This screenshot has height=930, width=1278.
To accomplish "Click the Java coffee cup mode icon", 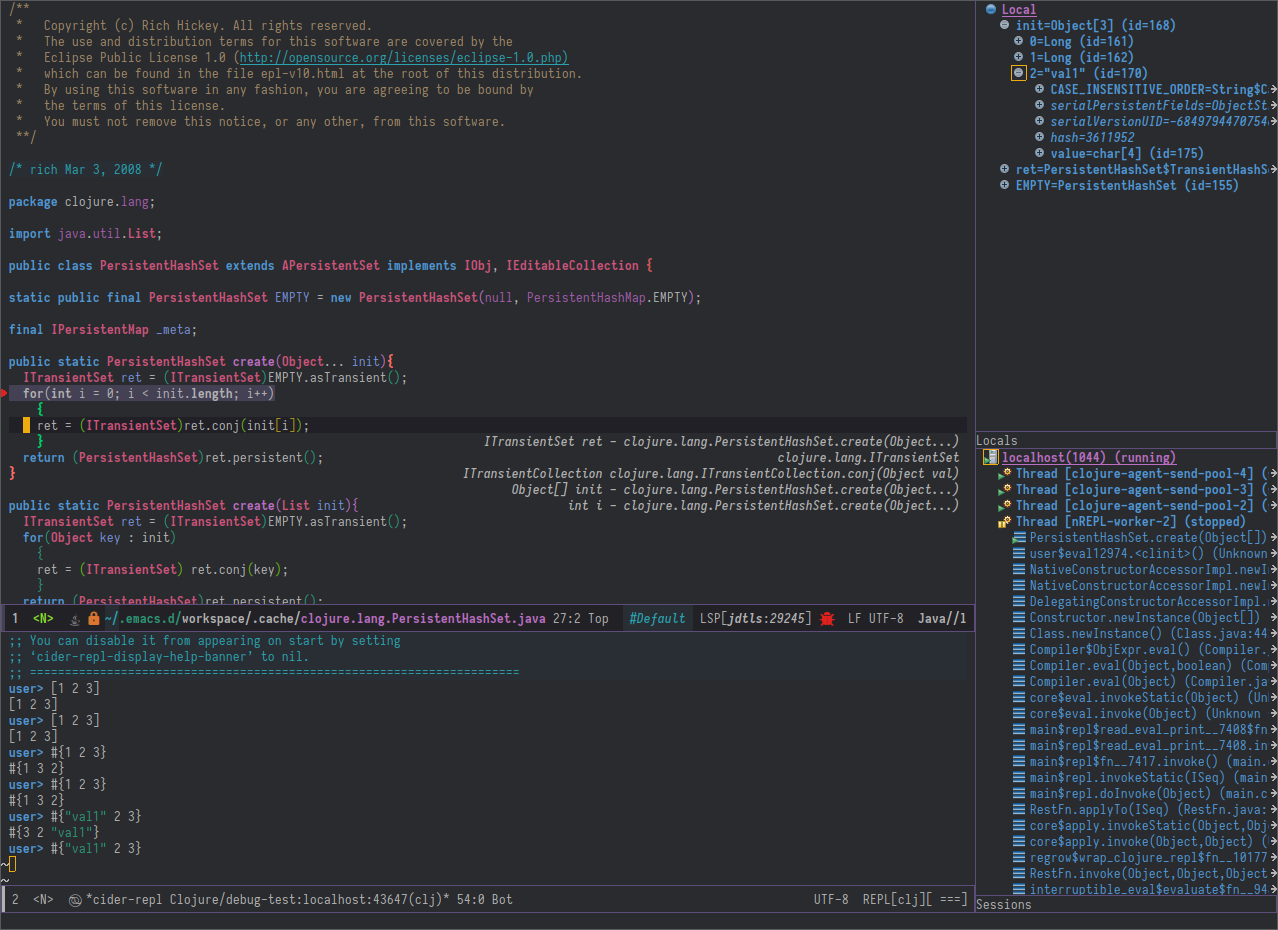I will [x=75, y=618].
